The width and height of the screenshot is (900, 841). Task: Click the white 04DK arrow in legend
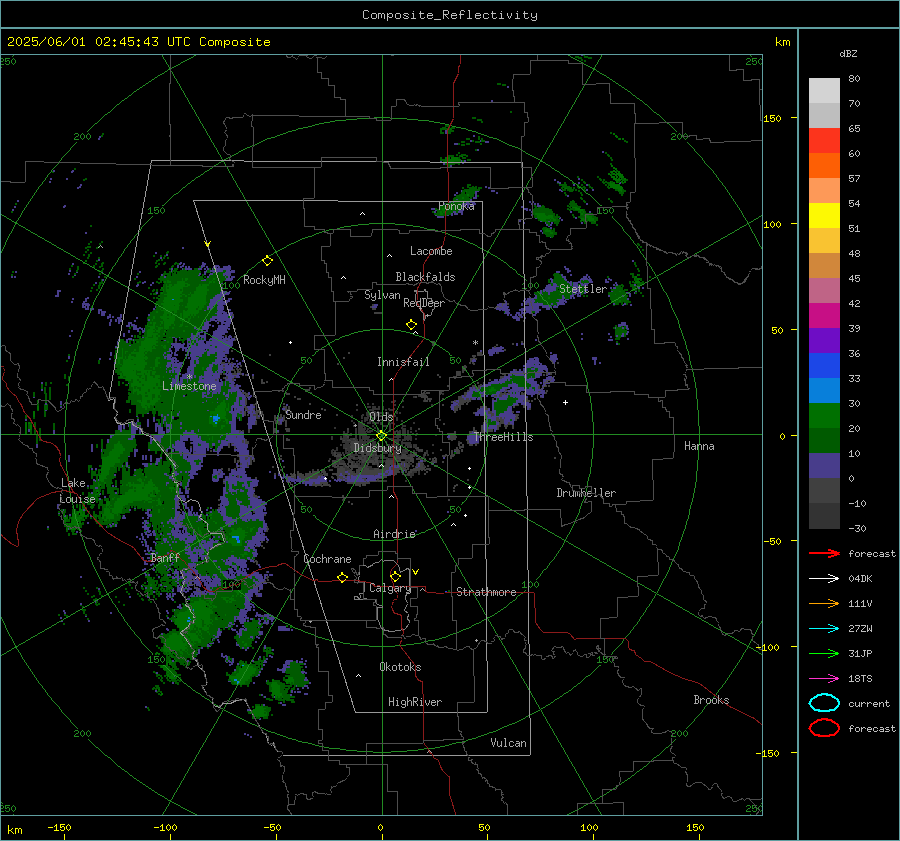(x=824, y=579)
